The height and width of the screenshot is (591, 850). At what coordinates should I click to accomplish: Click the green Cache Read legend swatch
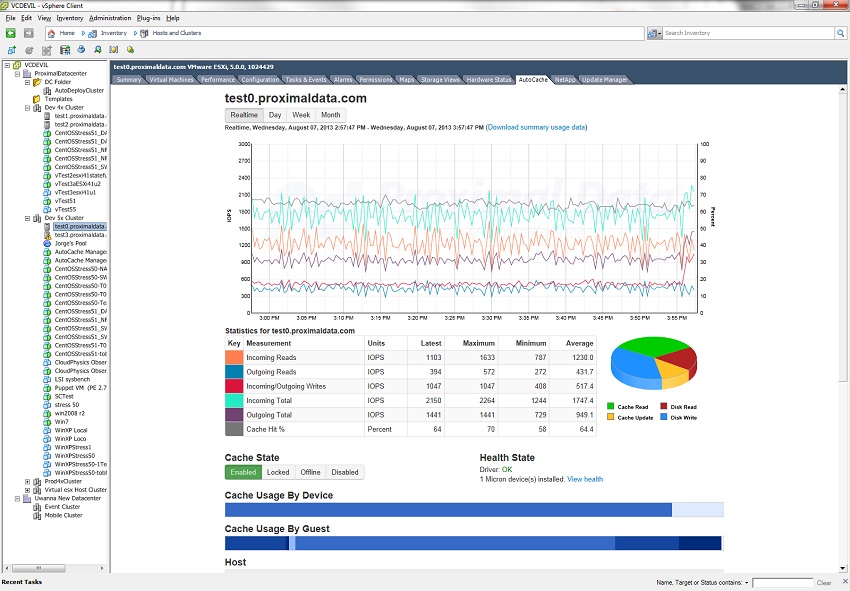click(x=611, y=407)
